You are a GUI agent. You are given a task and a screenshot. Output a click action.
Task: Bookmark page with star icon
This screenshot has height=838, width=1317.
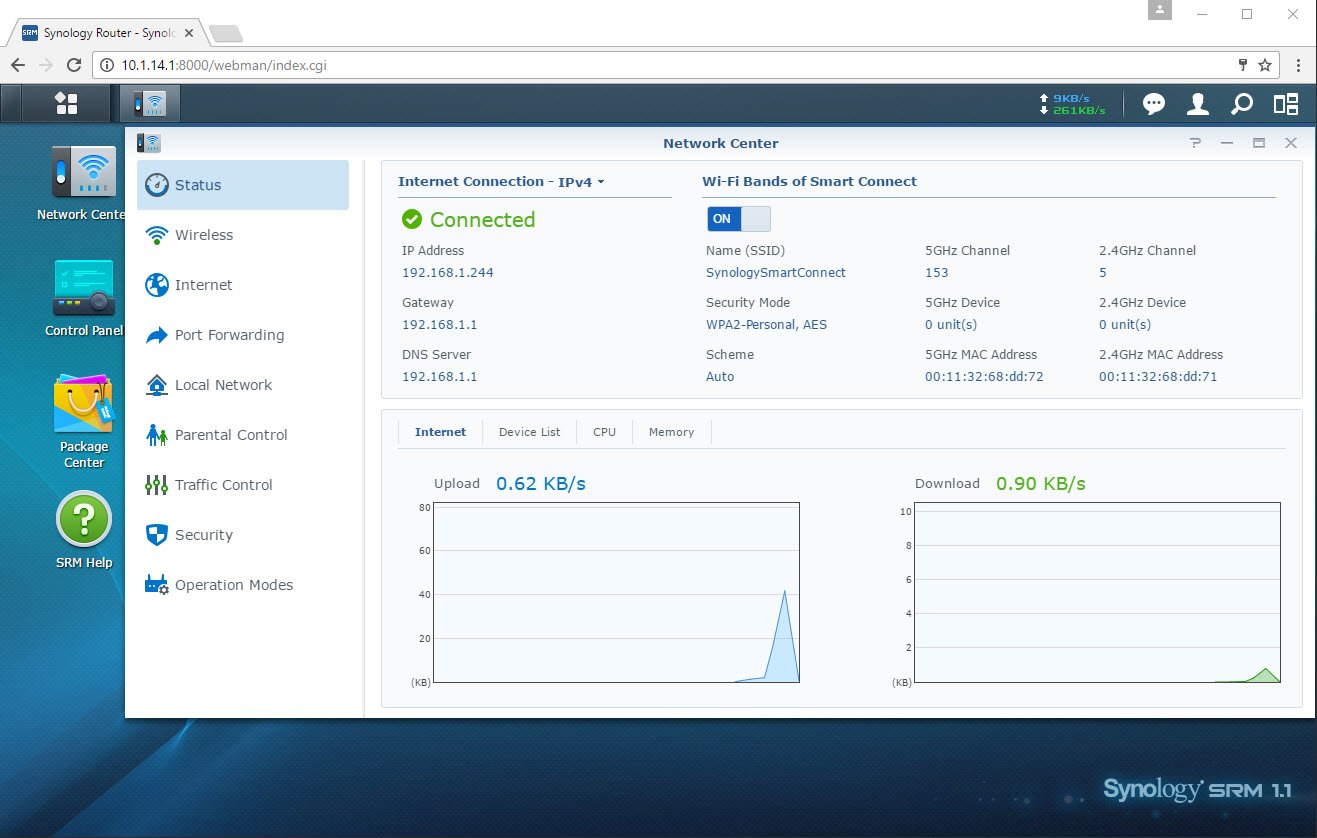[1265, 65]
